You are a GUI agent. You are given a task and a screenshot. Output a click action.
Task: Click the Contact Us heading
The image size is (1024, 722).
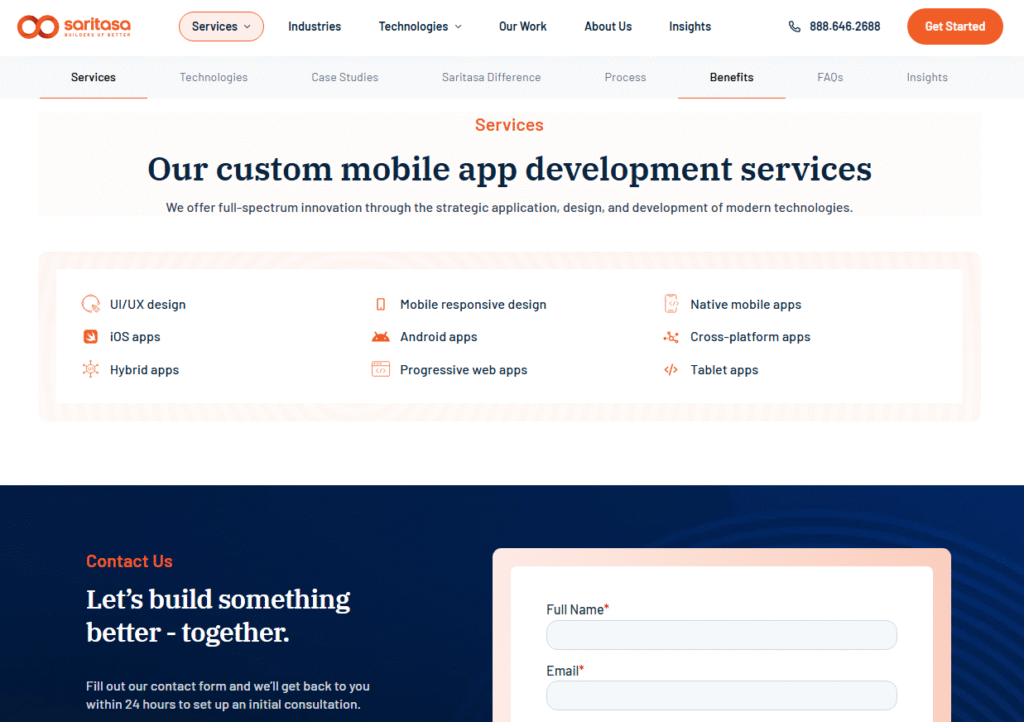tap(129, 561)
